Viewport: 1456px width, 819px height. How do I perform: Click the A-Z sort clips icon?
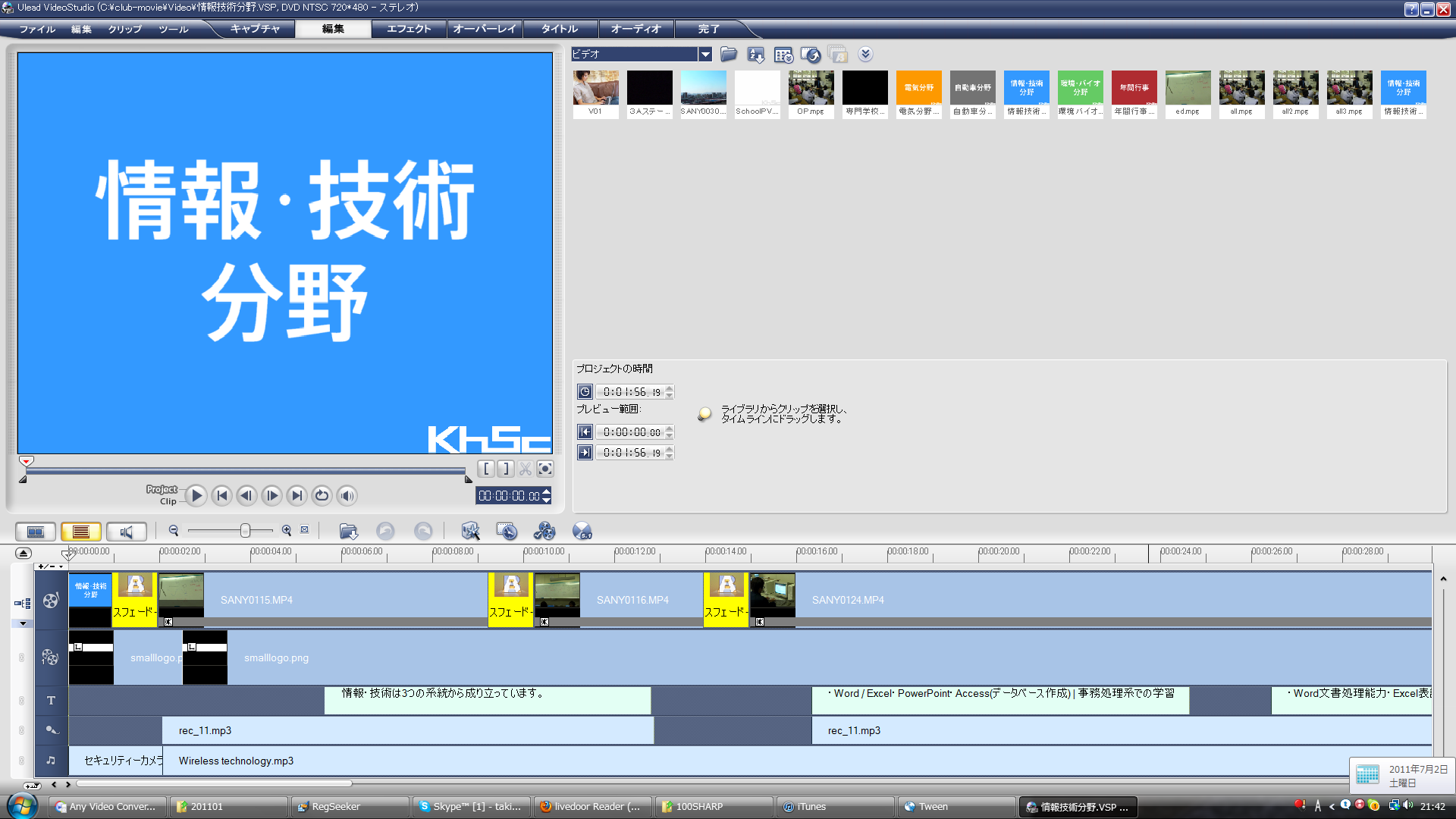[756, 54]
